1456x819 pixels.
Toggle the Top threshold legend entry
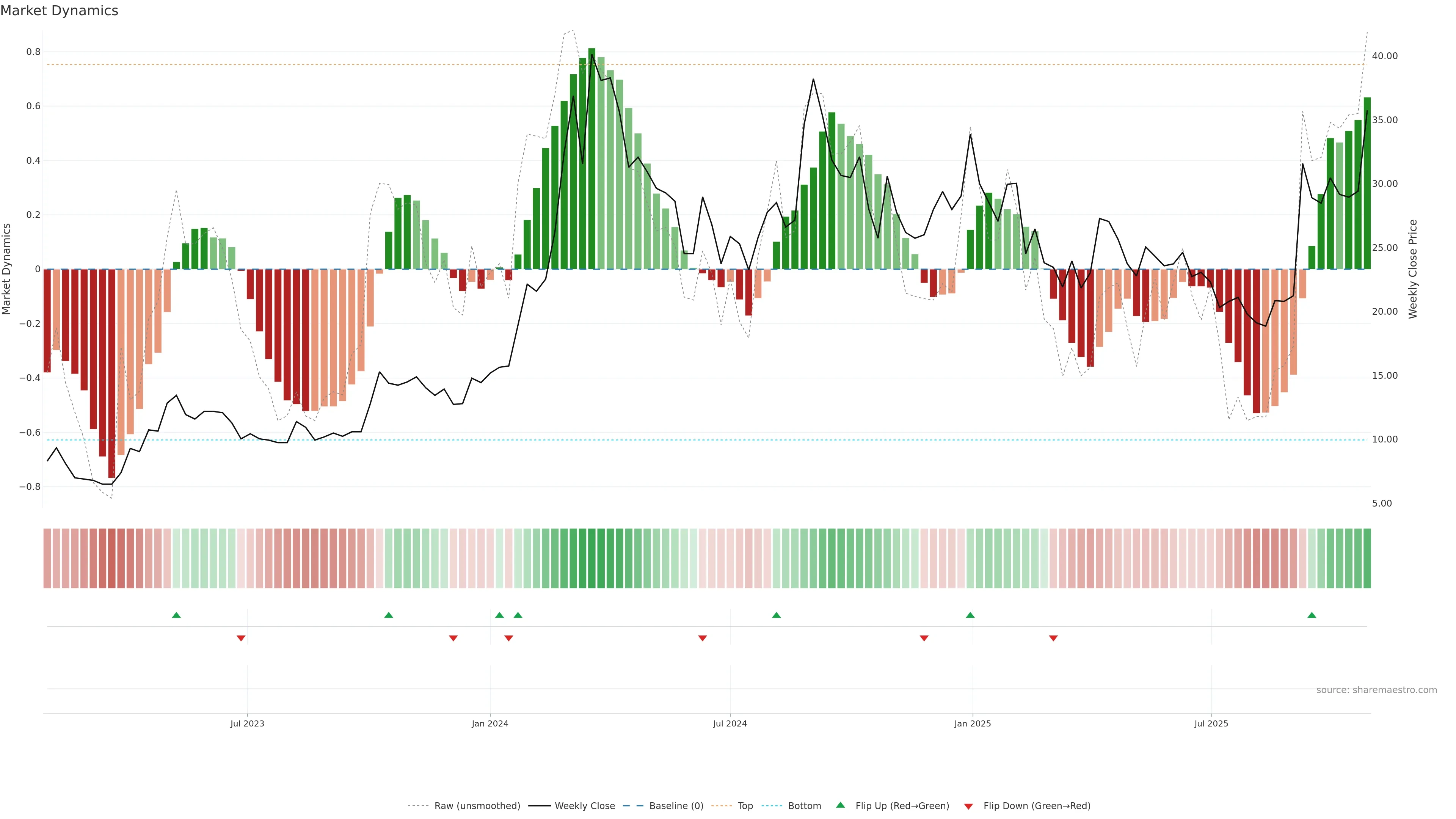(x=745, y=806)
